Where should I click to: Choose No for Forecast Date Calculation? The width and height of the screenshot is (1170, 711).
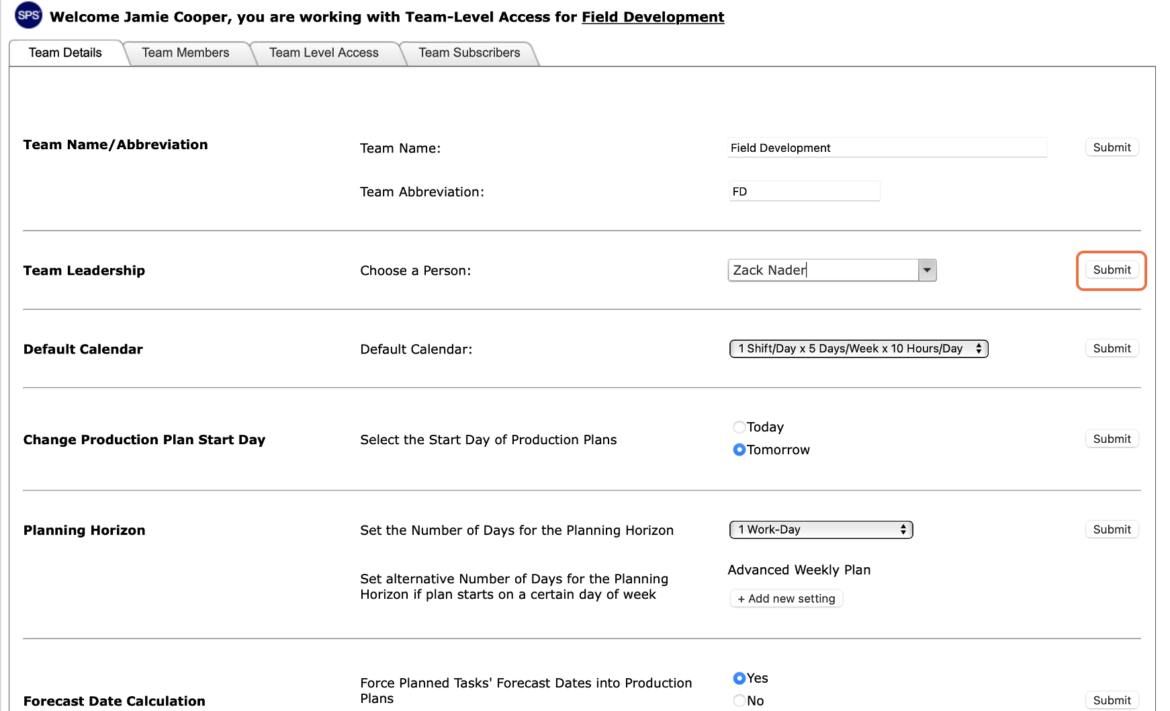pyautogui.click(x=739, y=701)
